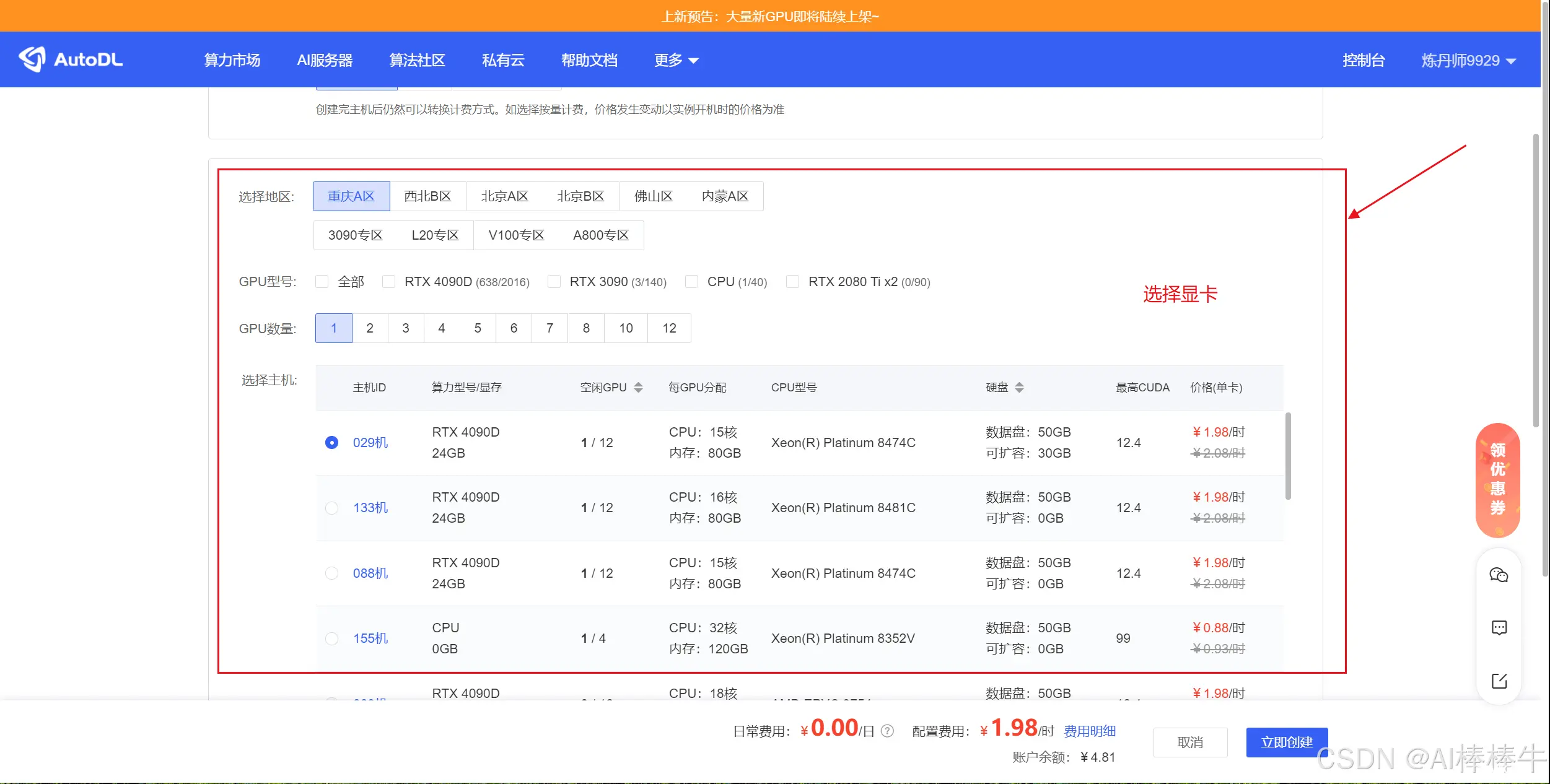The image size is (1550, 784).
Task: Set GPU count to 5
Action: [x=478, y=328]
